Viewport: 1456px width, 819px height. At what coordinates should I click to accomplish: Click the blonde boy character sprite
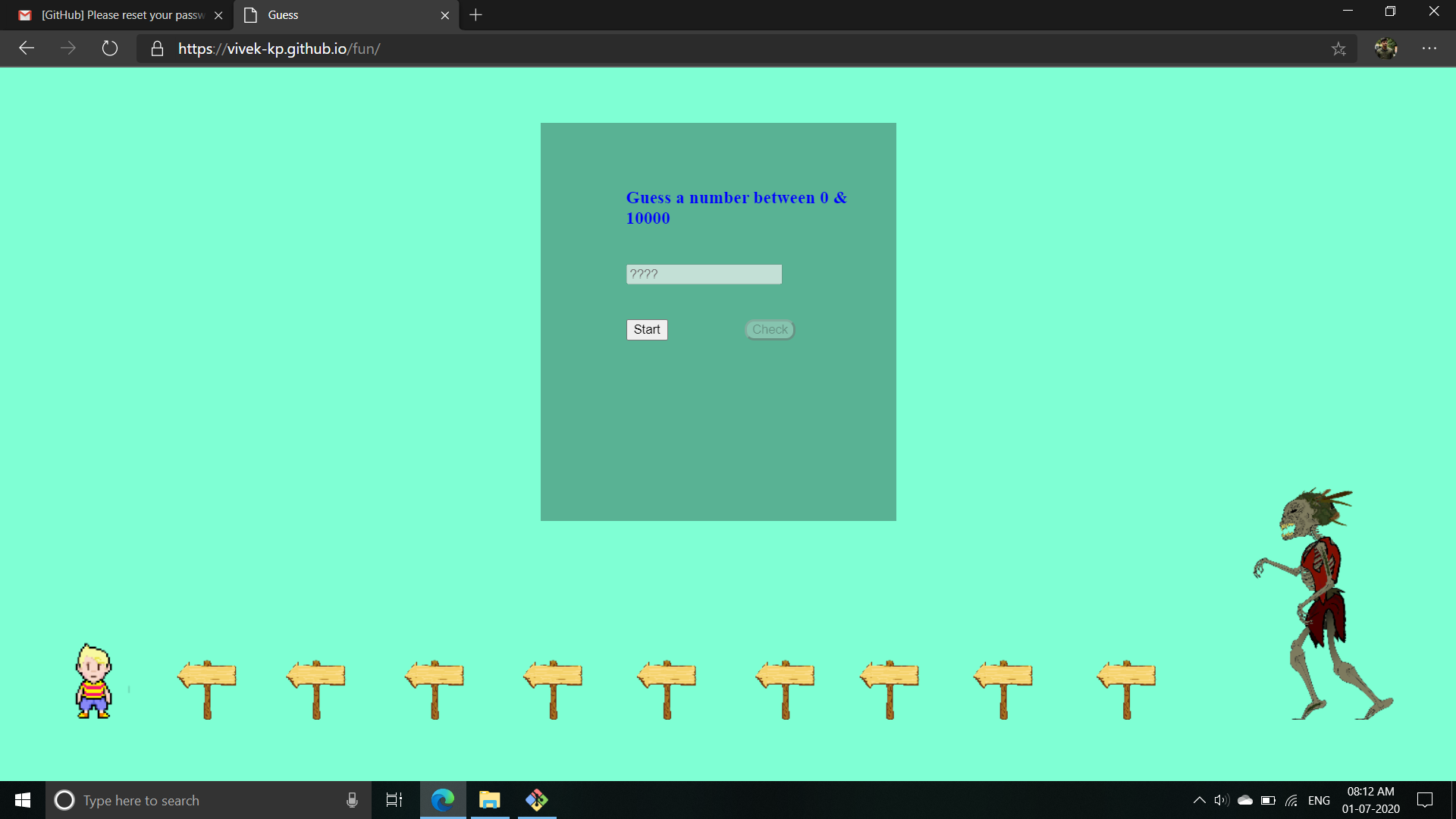[93, 681]
